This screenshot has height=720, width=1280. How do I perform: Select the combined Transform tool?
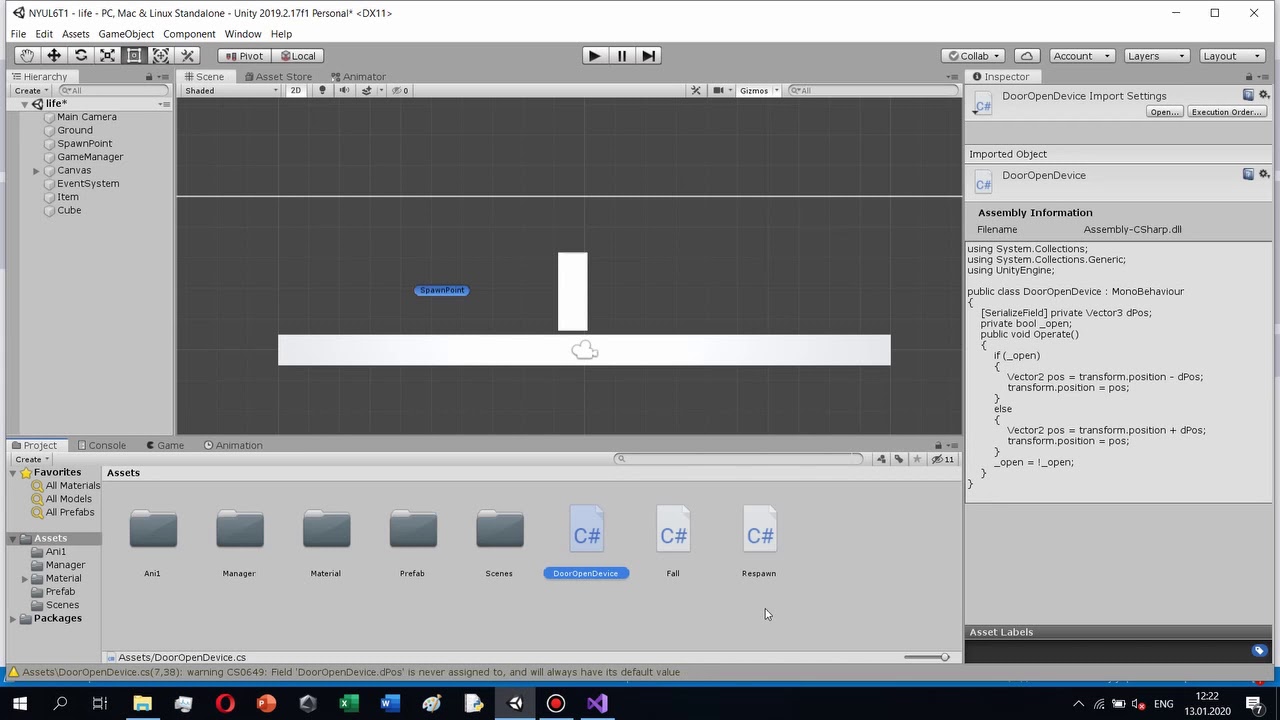[x=160, y=56]
